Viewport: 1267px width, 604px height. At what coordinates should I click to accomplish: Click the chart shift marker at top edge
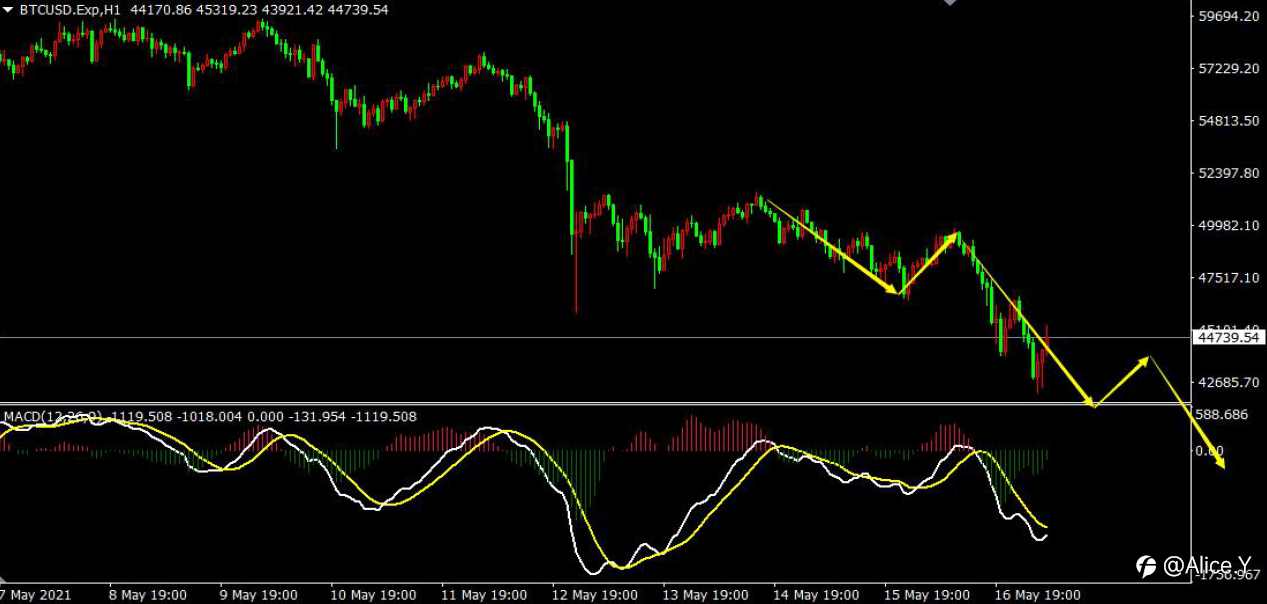[x=950, y=3]
